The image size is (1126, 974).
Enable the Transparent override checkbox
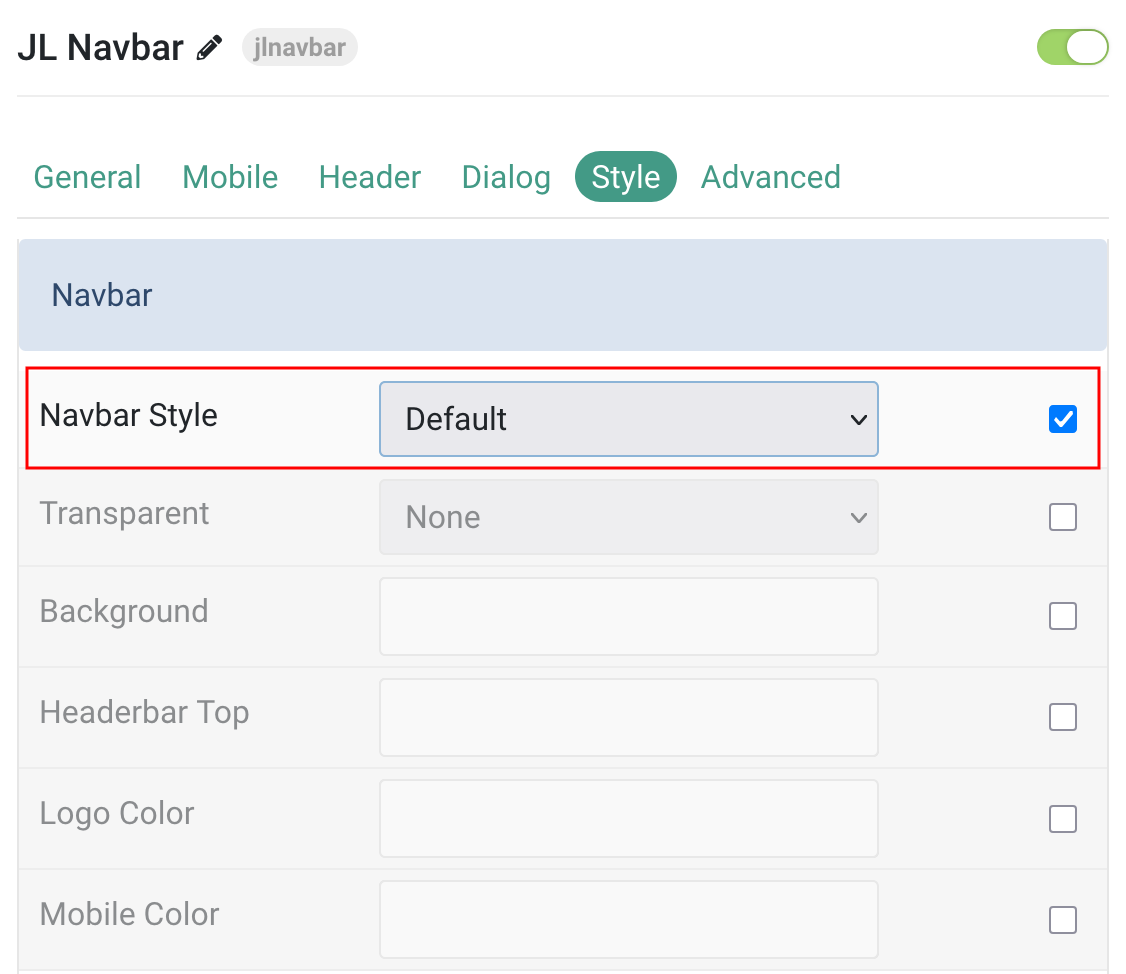pos(1062,517)
